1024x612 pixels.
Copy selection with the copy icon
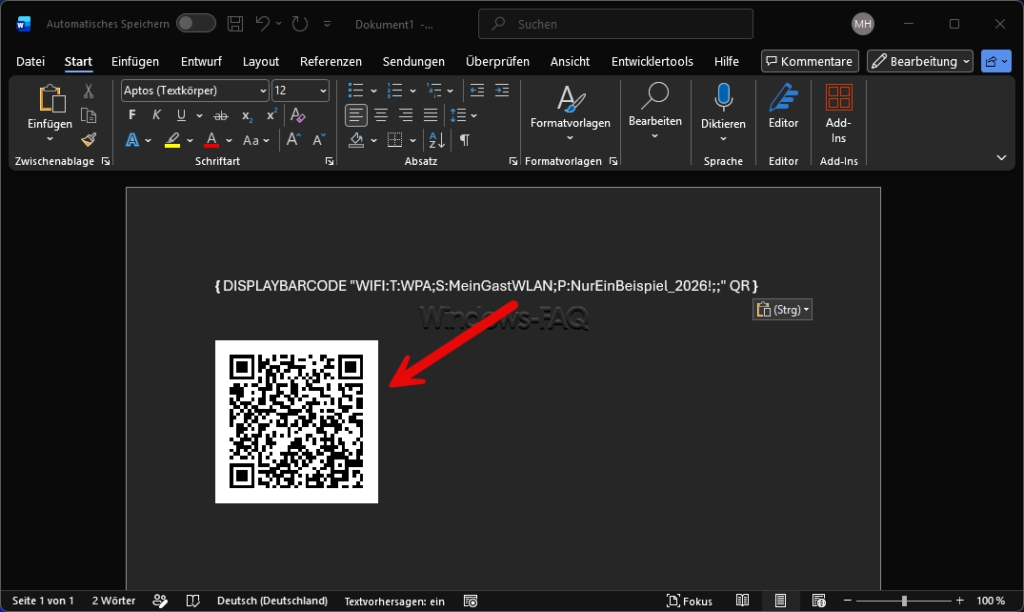point(88,116)
